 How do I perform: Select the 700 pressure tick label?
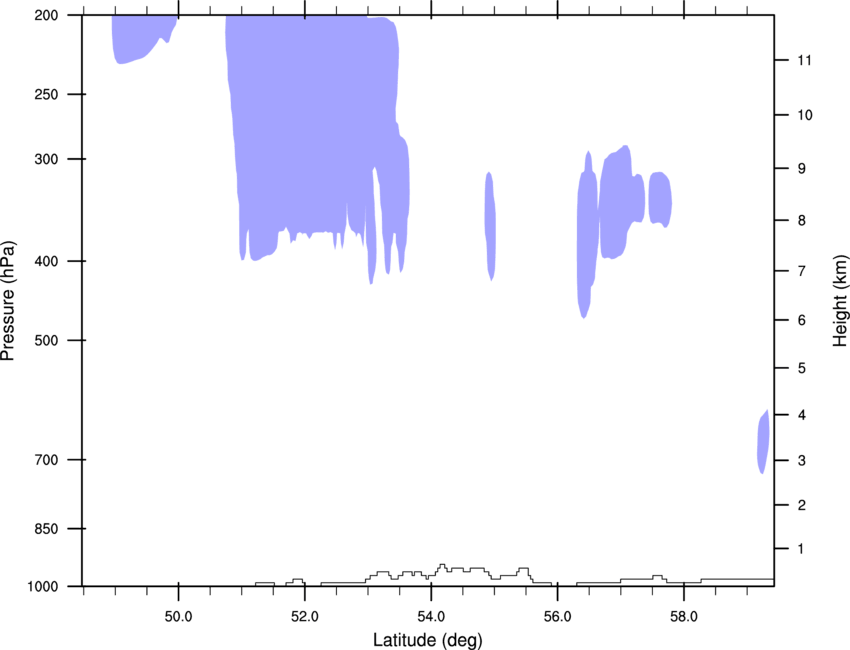(x=46, y=460)
